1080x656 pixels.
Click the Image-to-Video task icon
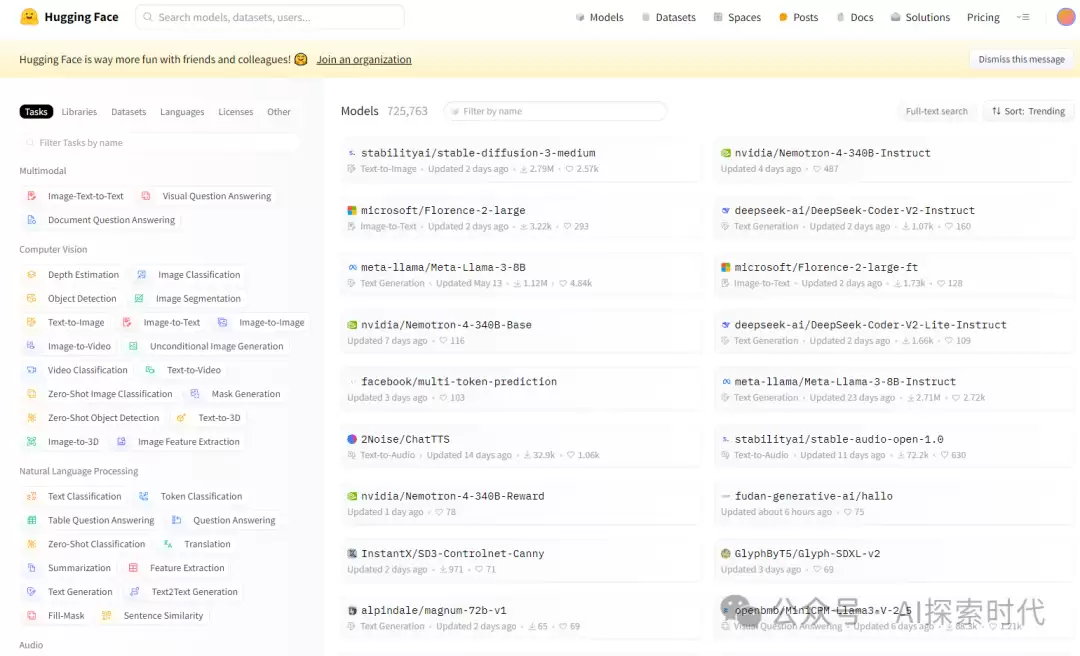click(x=32, y=346)
